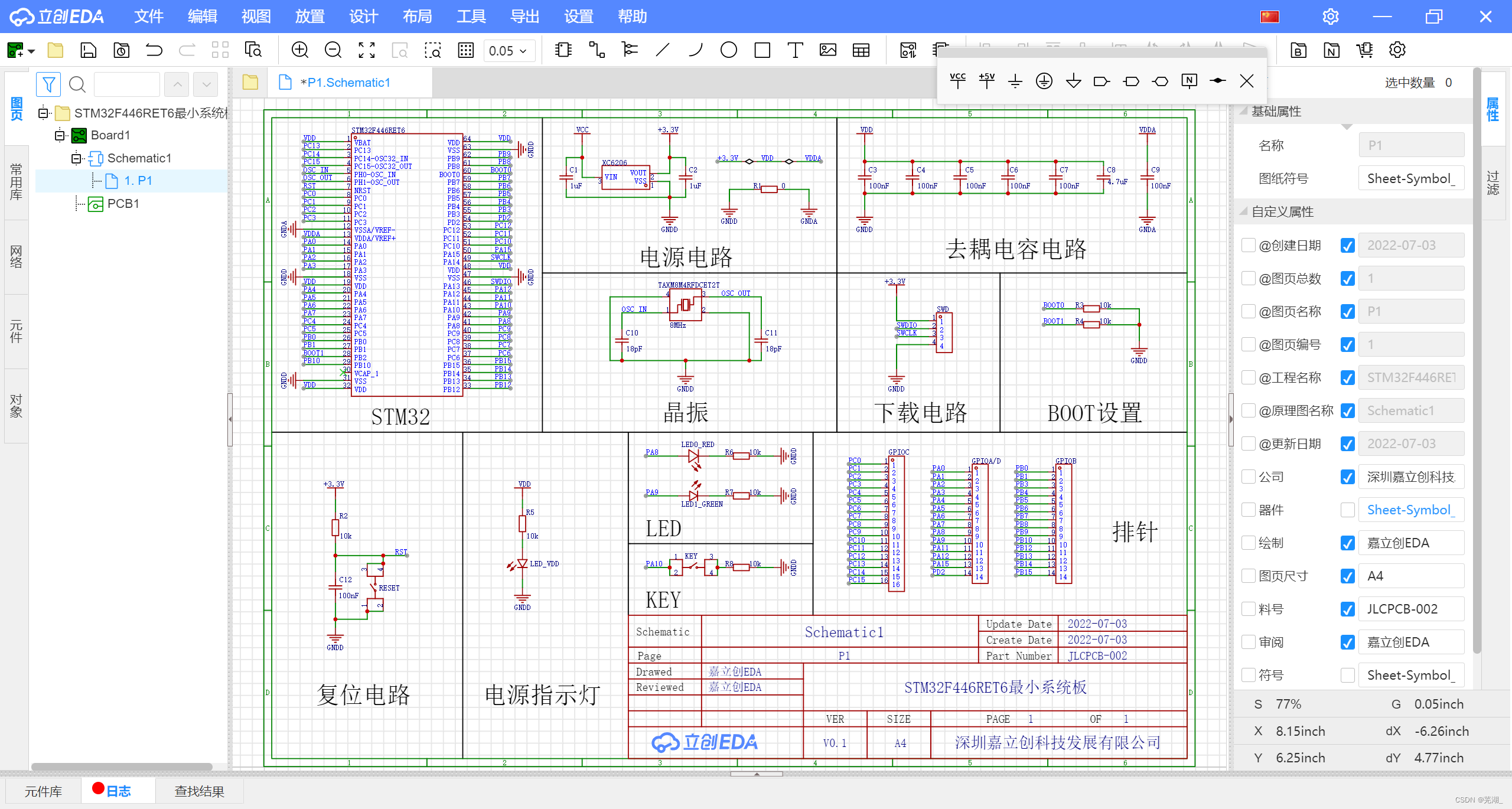
Task: Select the insert image tool
Action: coord(828,50)
